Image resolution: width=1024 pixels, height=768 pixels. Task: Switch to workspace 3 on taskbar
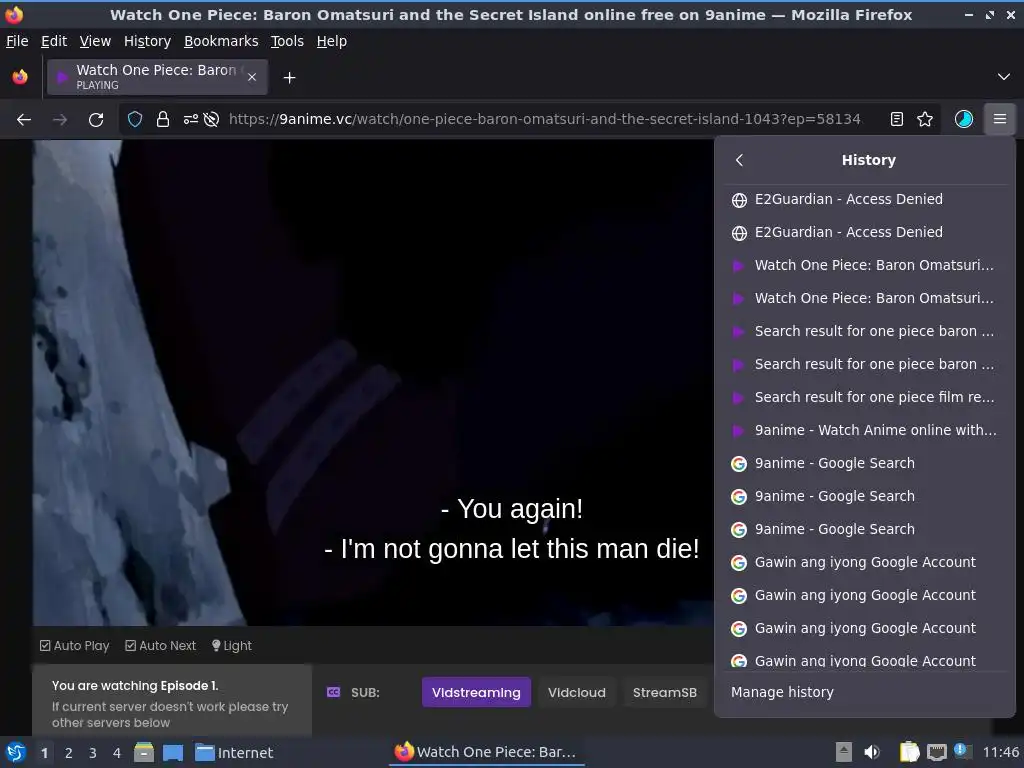93,753
